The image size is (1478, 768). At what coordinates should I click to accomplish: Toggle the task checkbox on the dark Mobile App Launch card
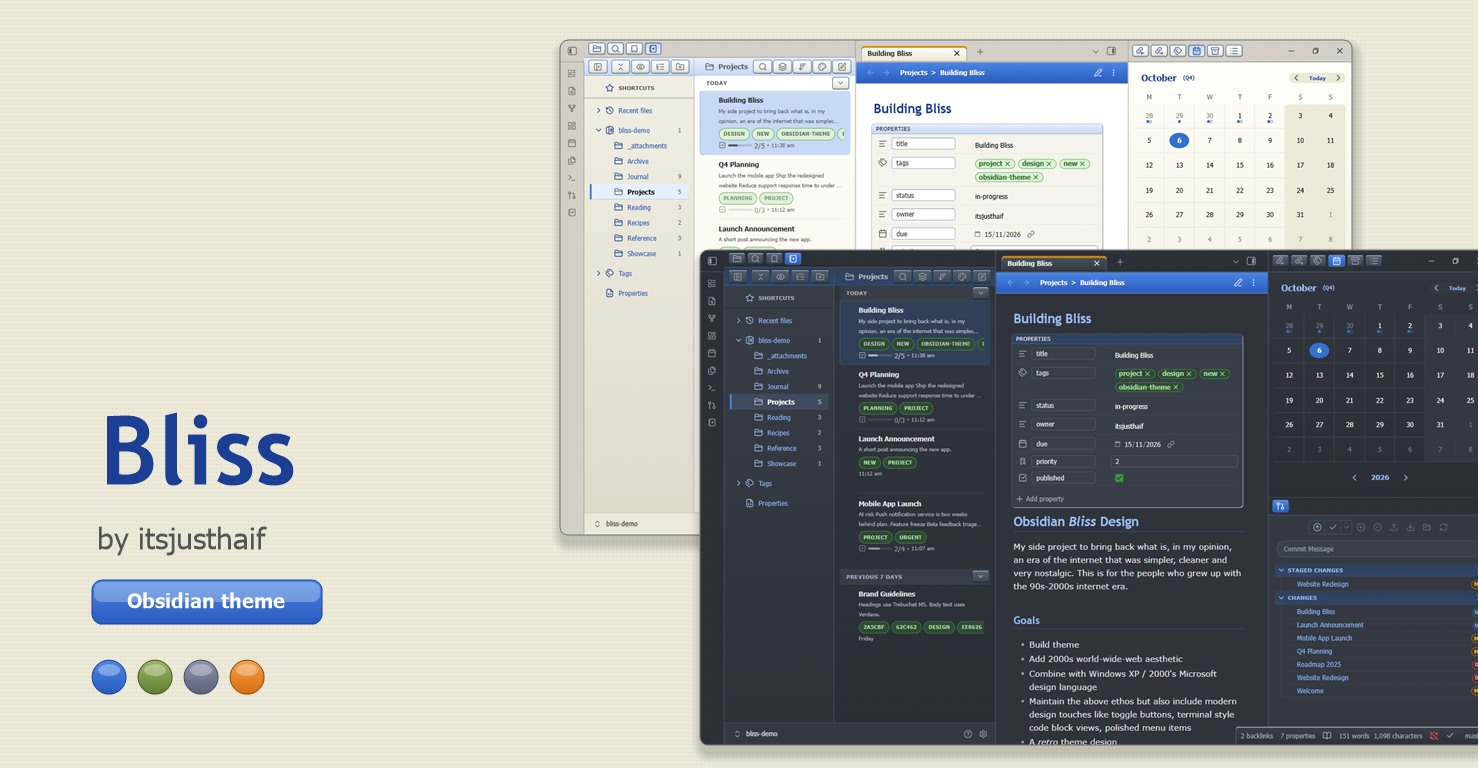point(863,549)
